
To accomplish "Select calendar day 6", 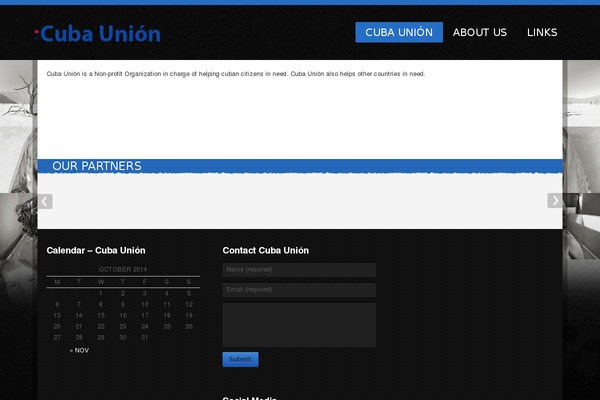I will 57,304.
